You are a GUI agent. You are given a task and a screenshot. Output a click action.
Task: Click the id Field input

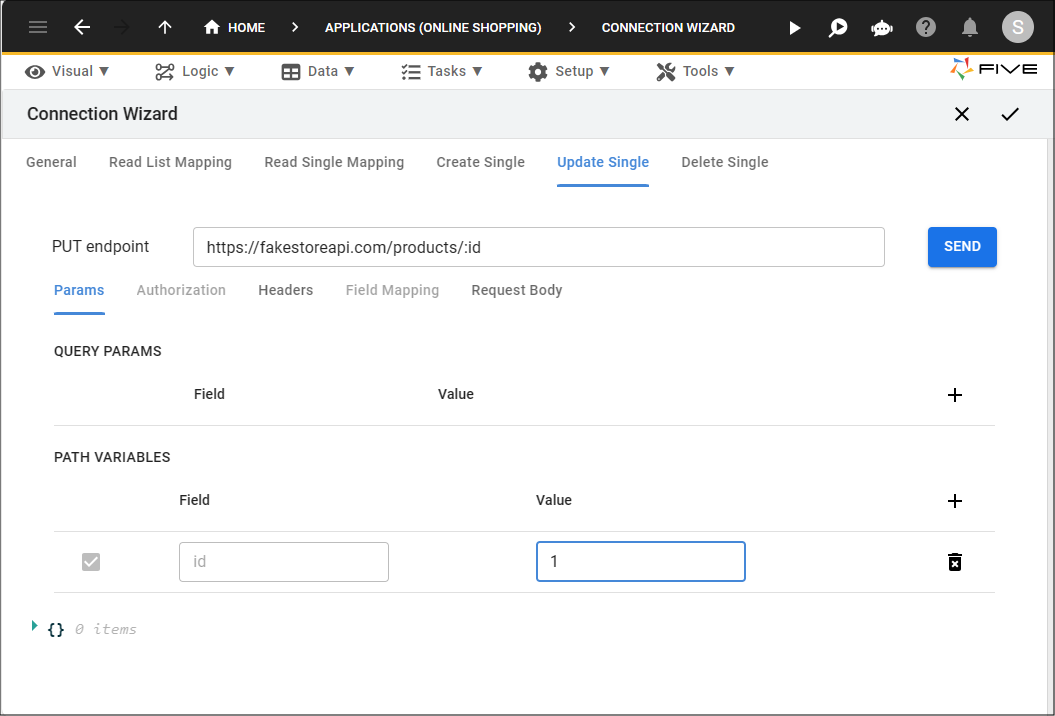[x=284, y=562]
